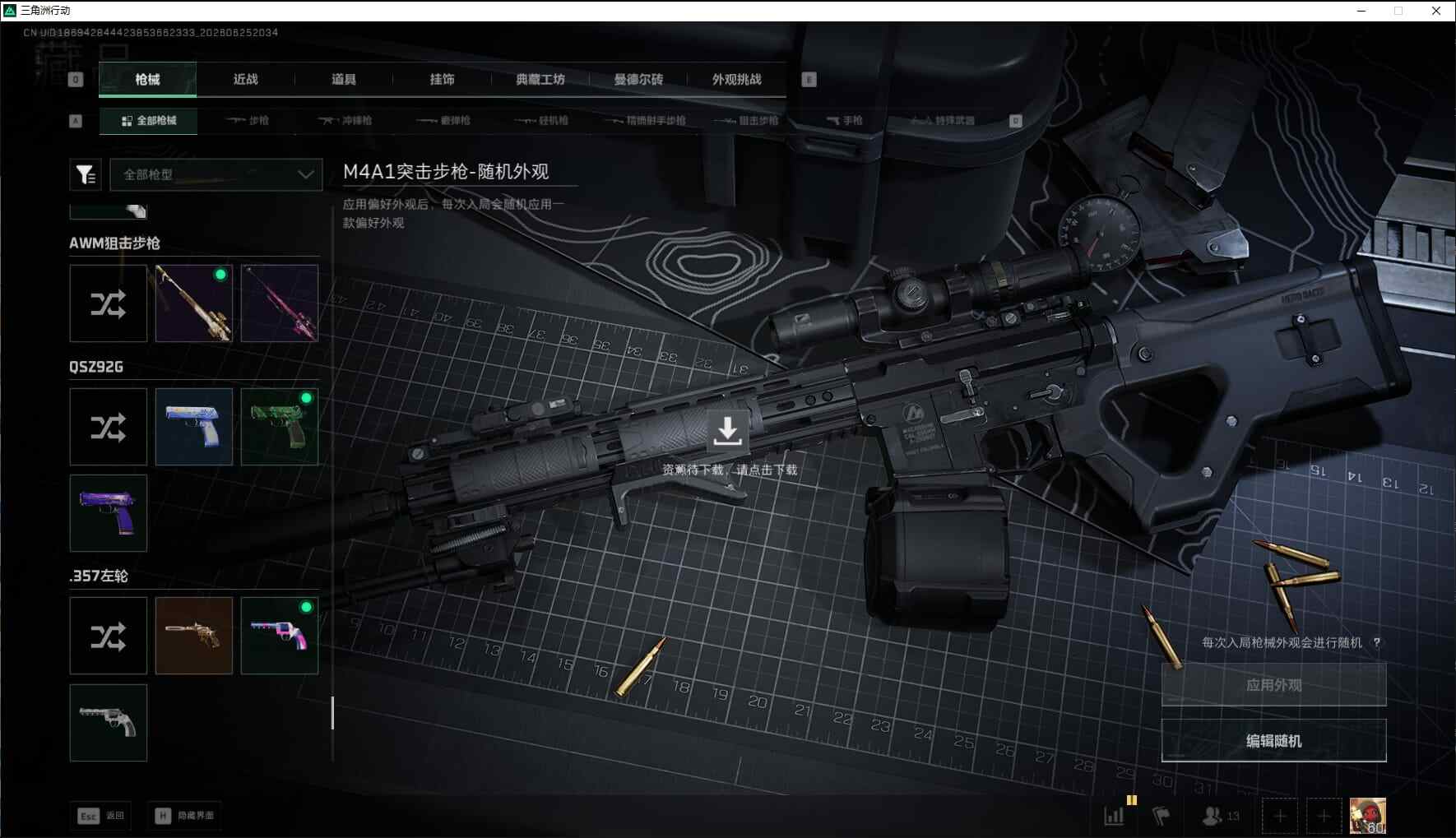Click the D key next-category icon
This screenshot has height=838, width=1456.
pyautogui.click(x=1015, y=121)
